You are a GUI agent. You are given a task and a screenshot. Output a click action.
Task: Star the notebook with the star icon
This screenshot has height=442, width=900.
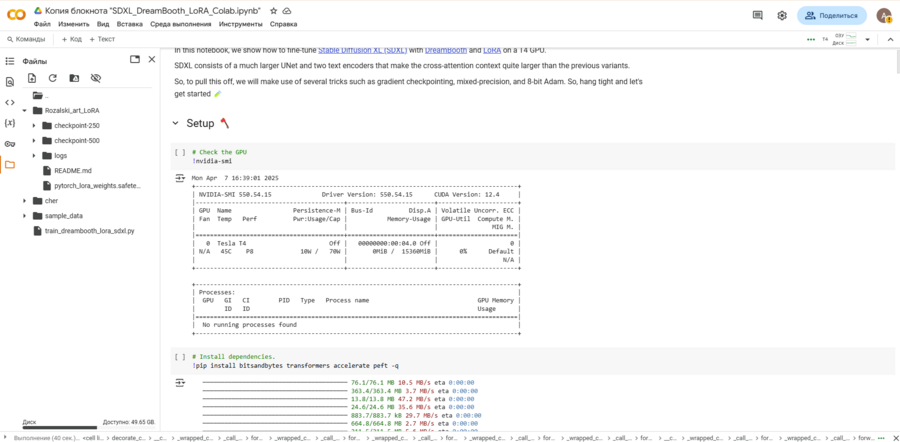point(274,11)
